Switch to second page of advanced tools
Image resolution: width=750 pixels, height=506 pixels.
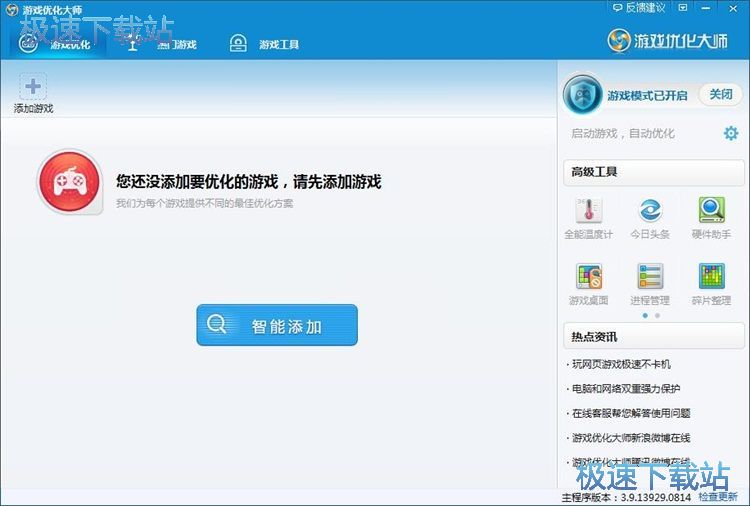coord(657,316)
